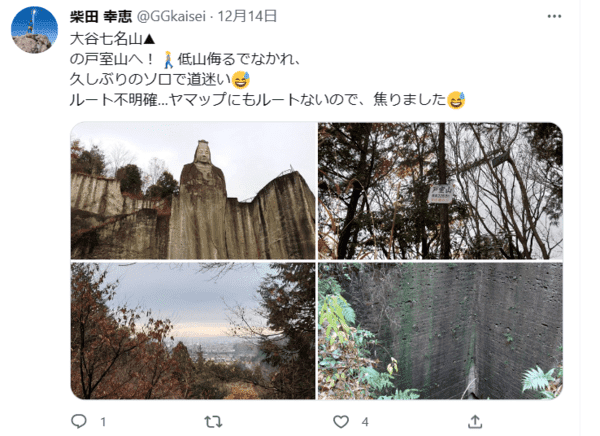The height and width of the screenshot is (436, 600).
Task: Open the 12月14日 tweet date link
Action: pos(247,16)
